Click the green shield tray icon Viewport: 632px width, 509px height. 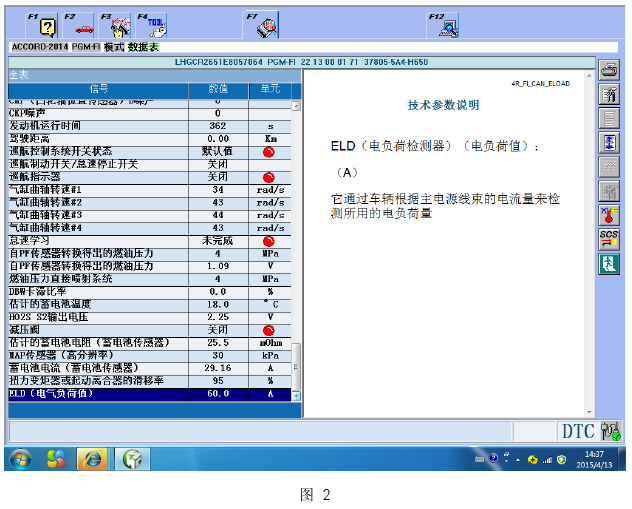point(561,459)
